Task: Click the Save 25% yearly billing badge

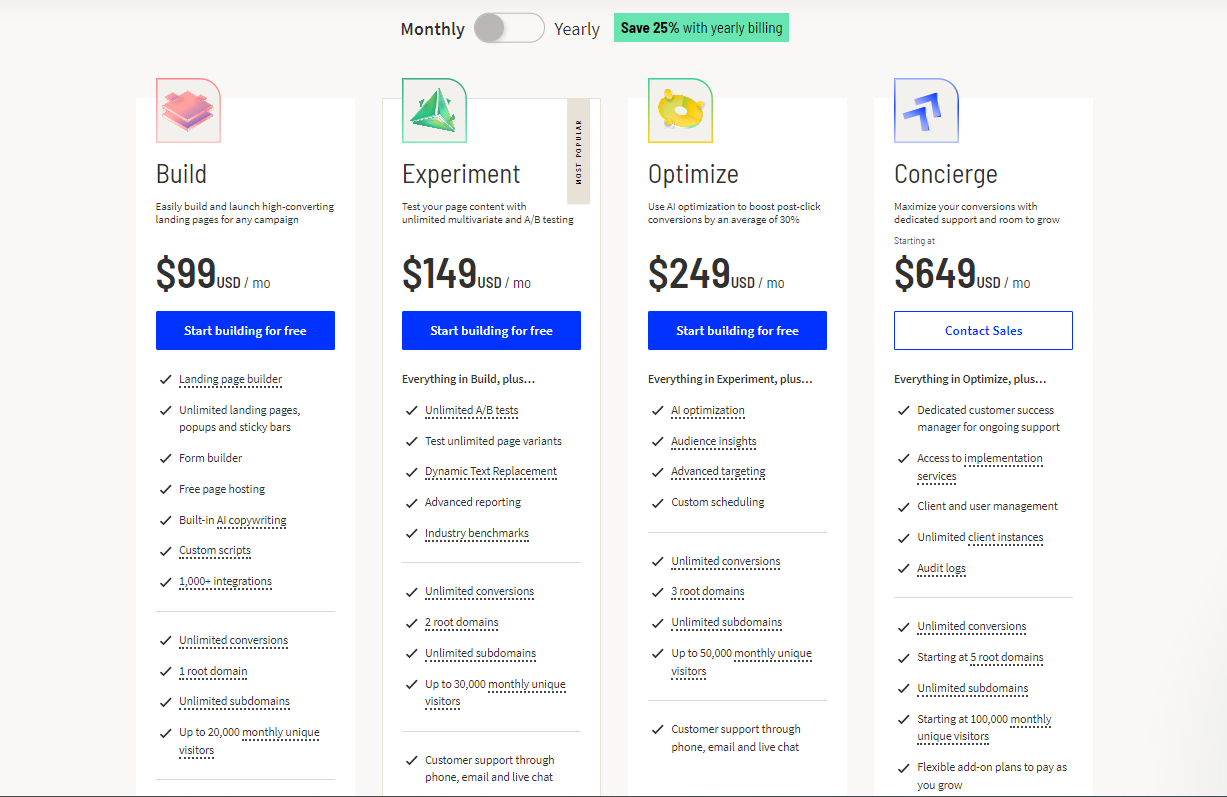Action: [701, 28]
